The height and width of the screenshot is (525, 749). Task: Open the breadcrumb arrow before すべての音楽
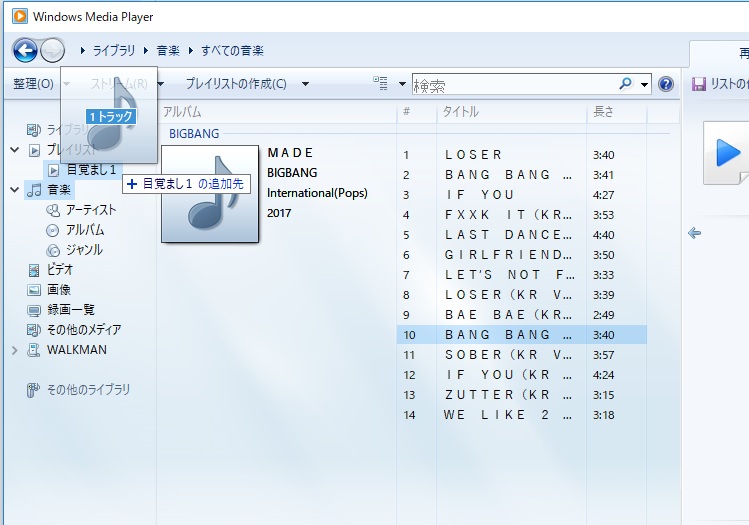point(191,50)
